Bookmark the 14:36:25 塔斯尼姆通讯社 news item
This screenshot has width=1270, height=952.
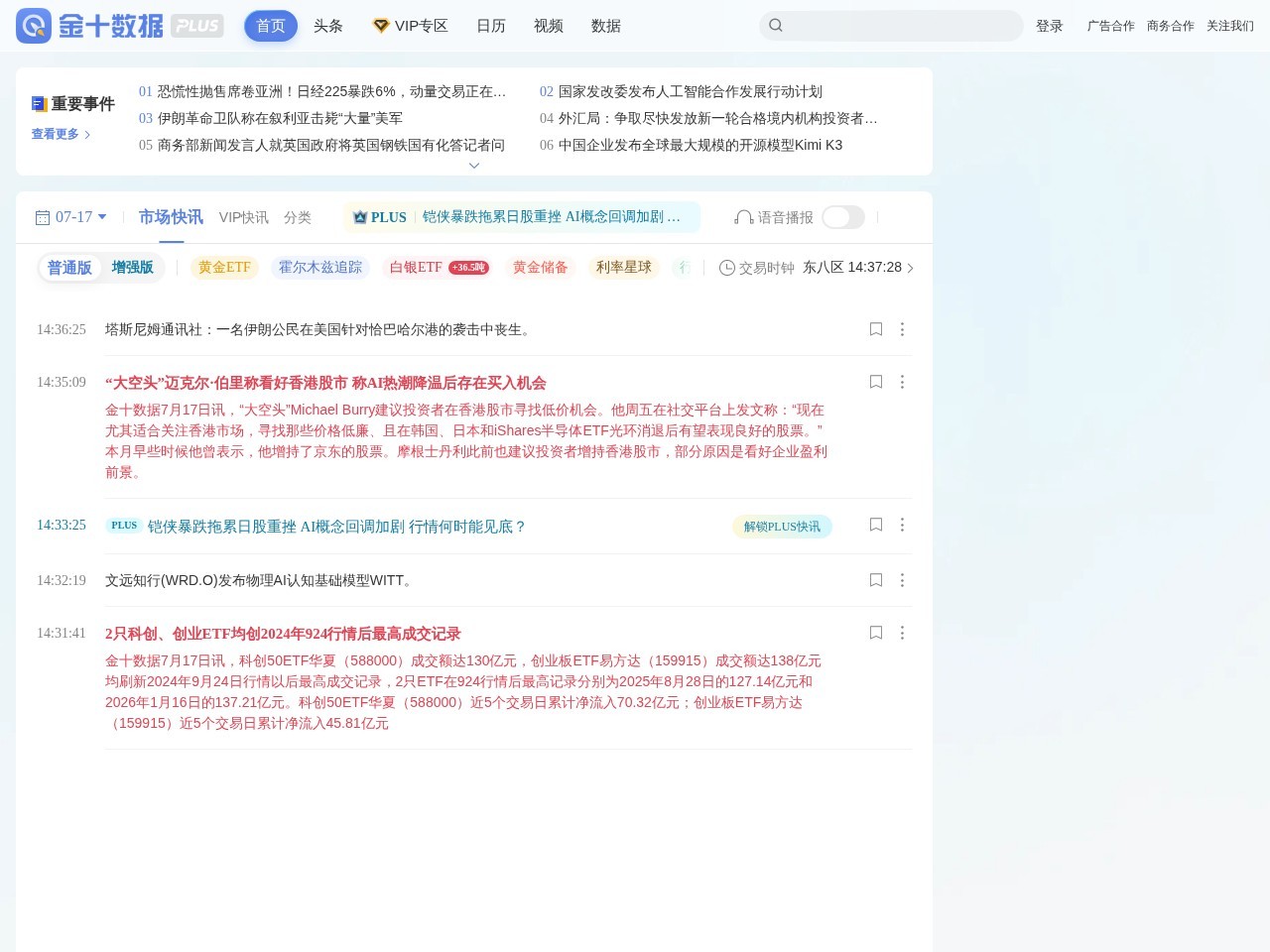tap(876, 329)
